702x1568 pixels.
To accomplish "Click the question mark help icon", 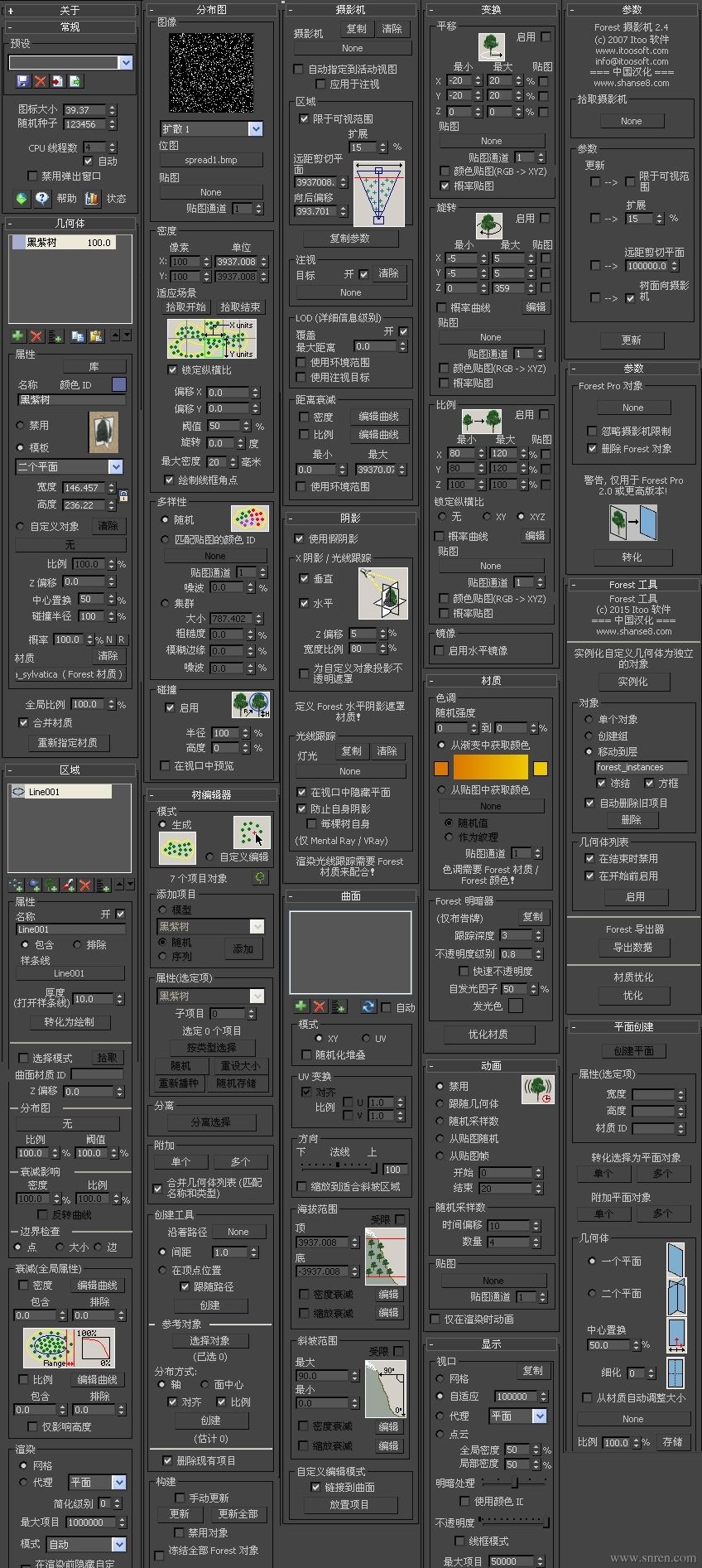I will [42, 199].
